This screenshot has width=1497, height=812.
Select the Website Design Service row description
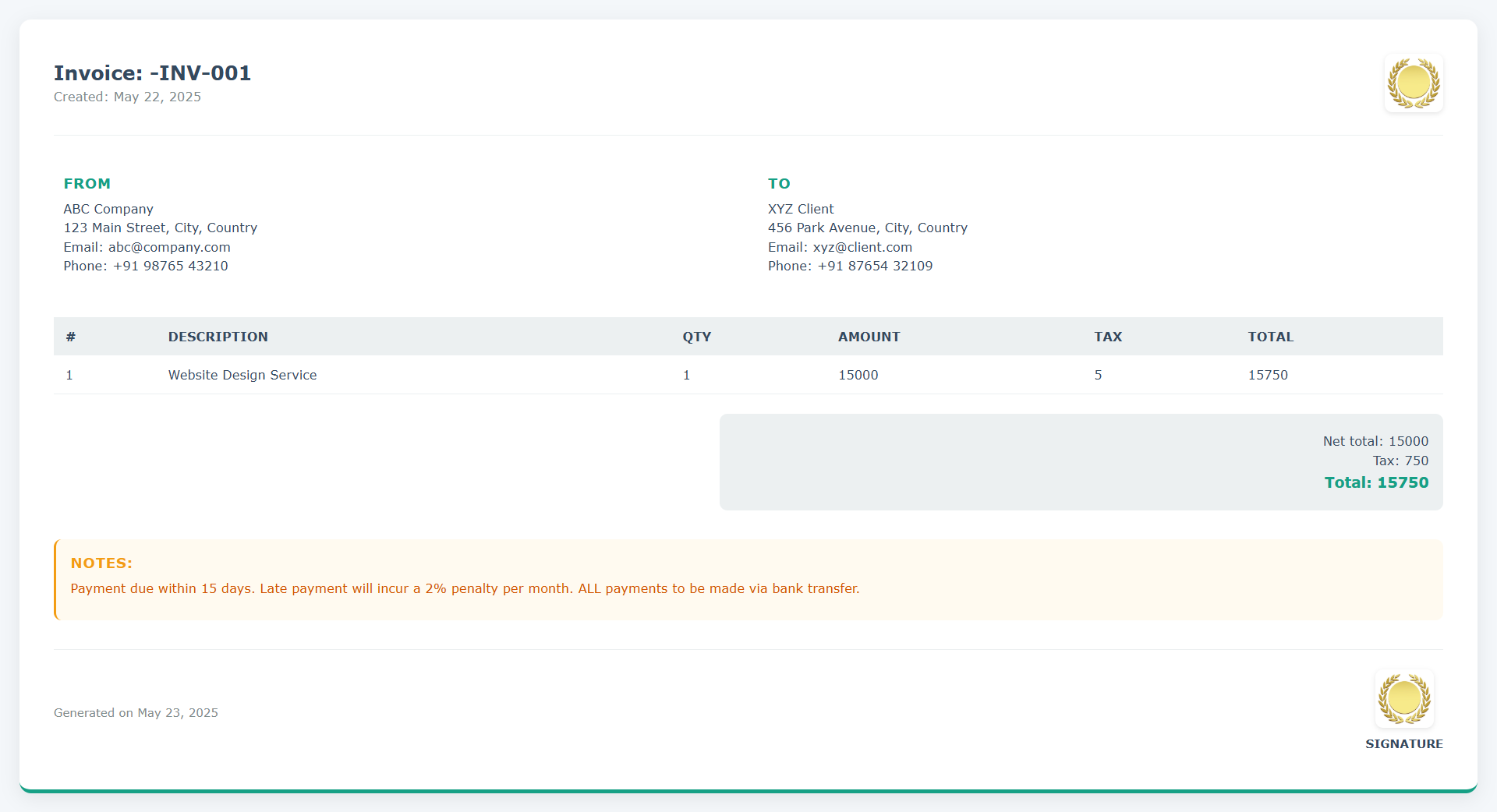(242, 375)
